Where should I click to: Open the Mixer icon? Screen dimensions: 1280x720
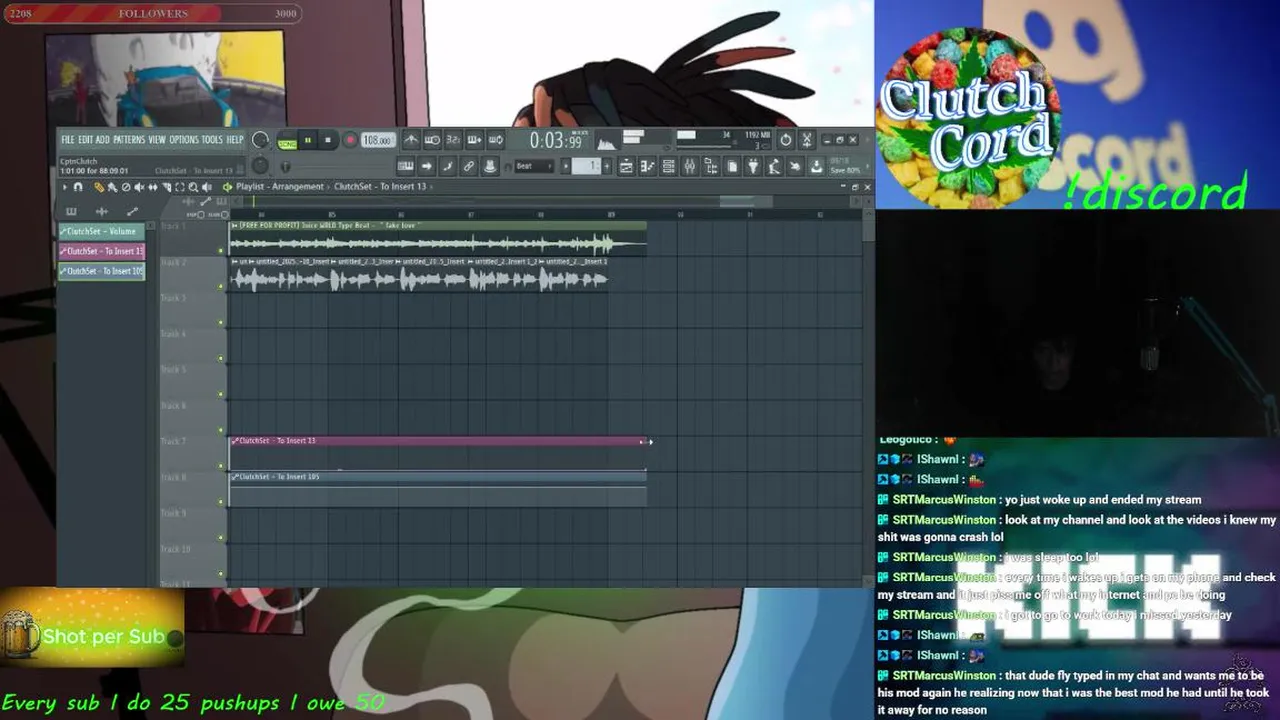[689, 166]
